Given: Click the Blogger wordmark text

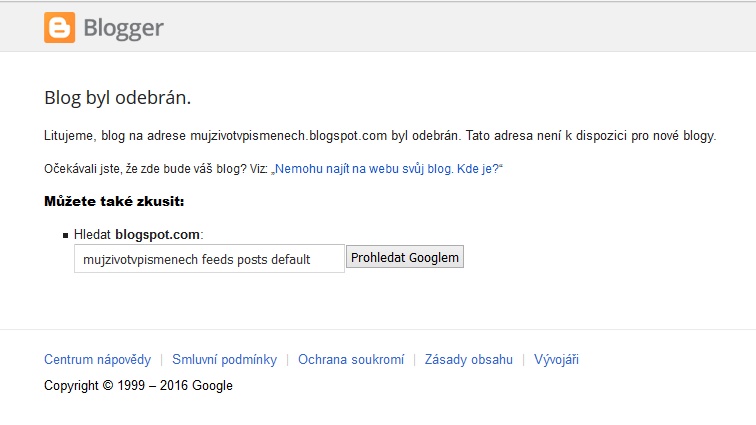Looking at the screenshot, I should coord(123,28).
